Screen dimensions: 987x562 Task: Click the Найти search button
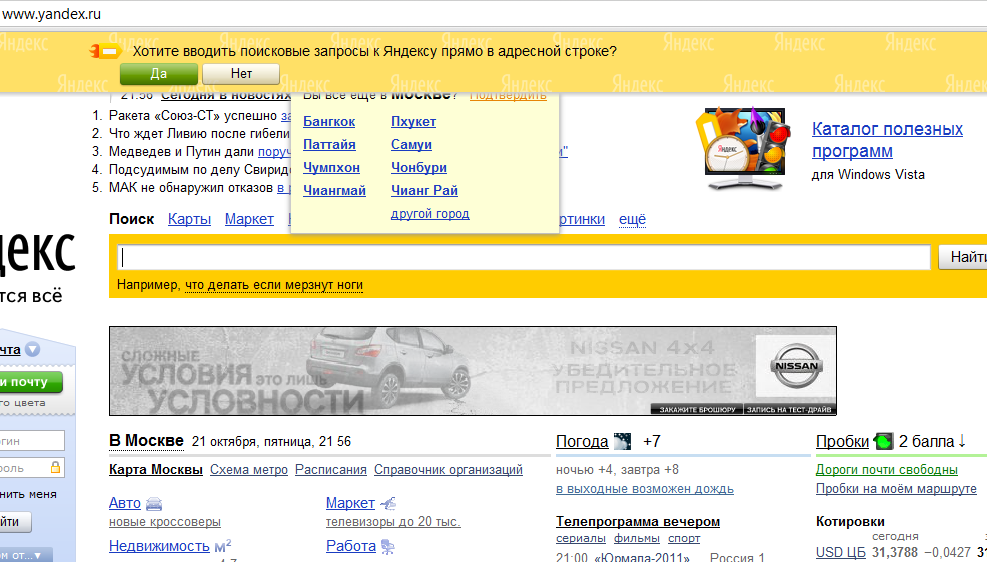(963, 257)
